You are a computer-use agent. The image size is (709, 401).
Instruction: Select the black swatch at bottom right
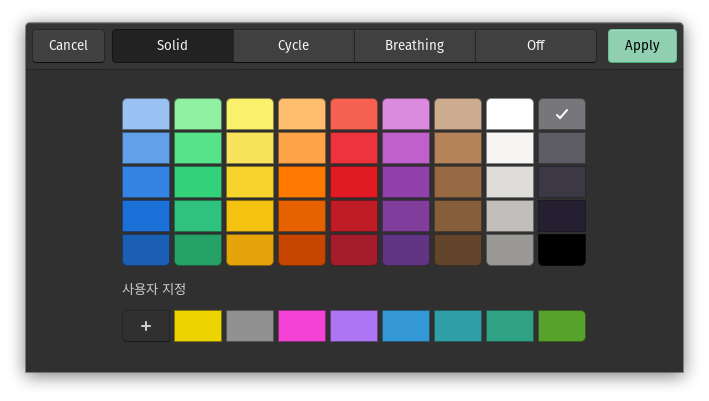click(x=562, y=250)
